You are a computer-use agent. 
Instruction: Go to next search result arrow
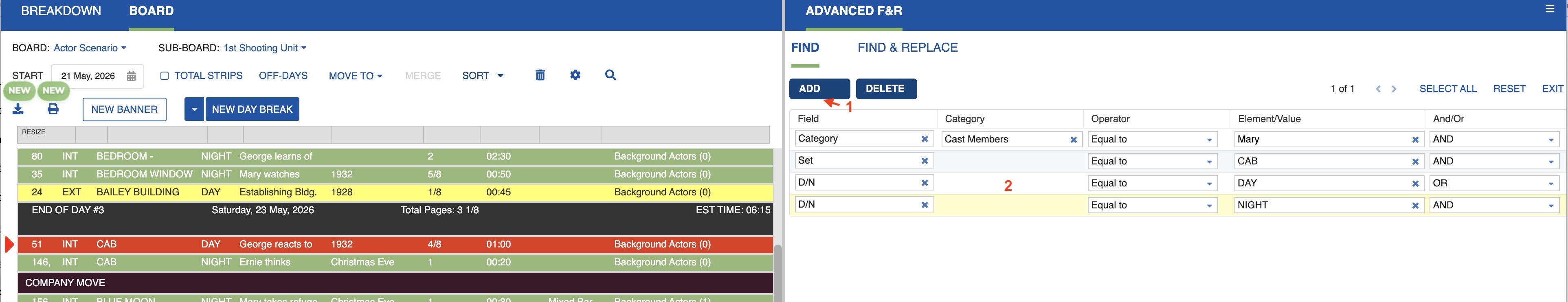click(1394, 89)
